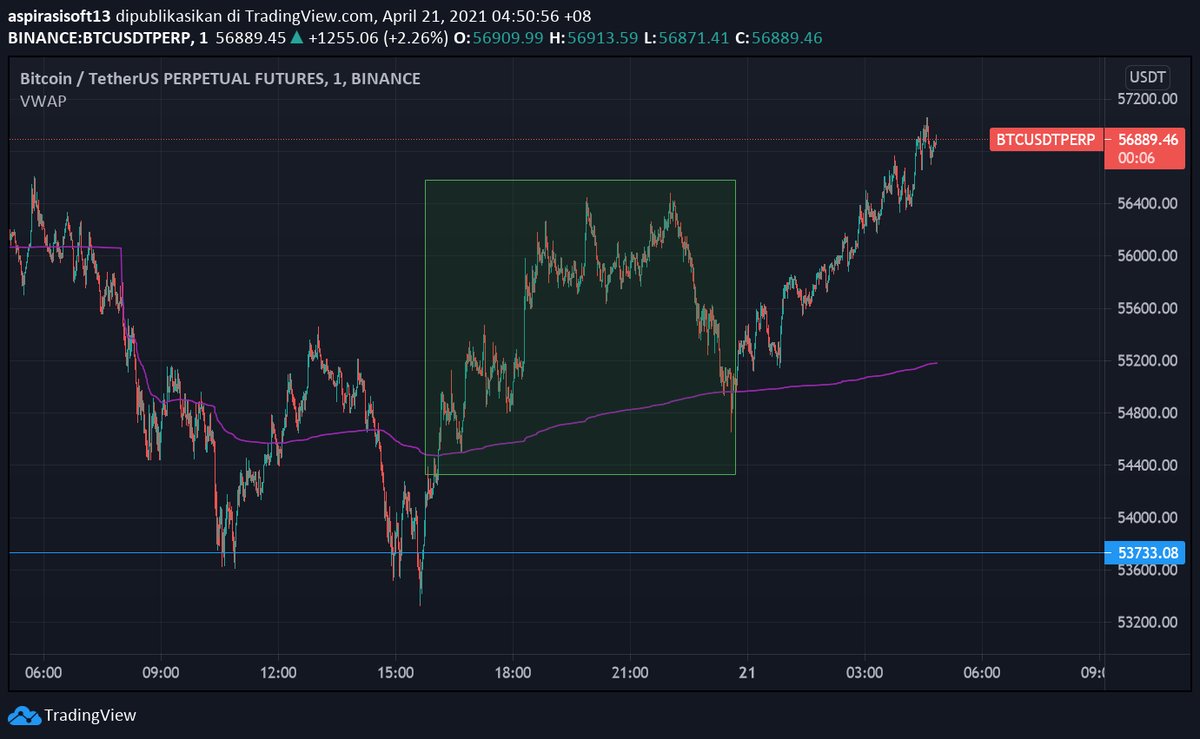Click the 53200.00 price axis label
Image resolution: width=1200 pixels, height=739 pixels.
point(1147,622)
